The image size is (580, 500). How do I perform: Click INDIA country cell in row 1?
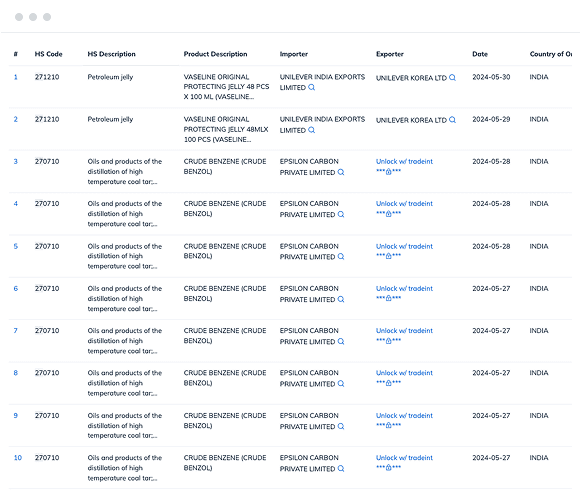pyautogui.click(x=539, y=77)
